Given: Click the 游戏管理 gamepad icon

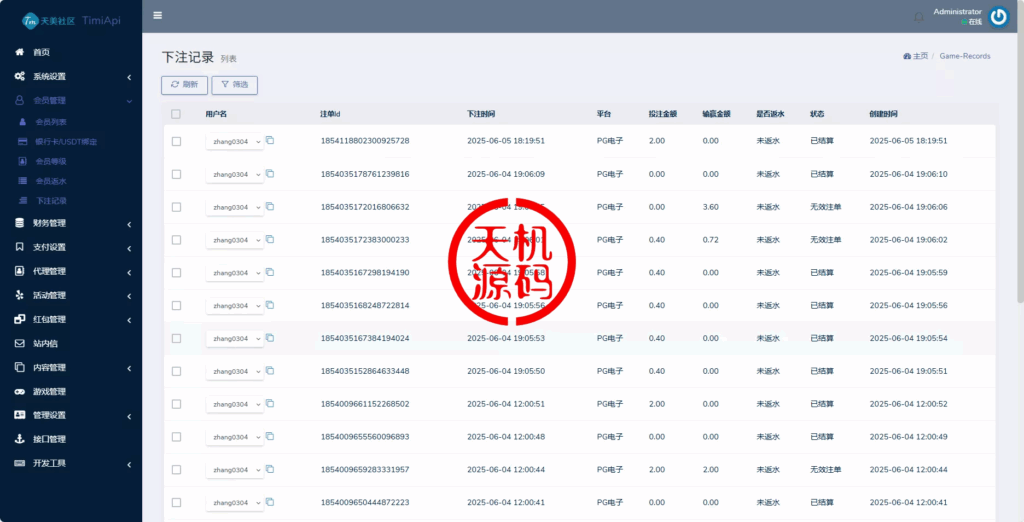Looking at the screenshot, I should coord(20,391).
